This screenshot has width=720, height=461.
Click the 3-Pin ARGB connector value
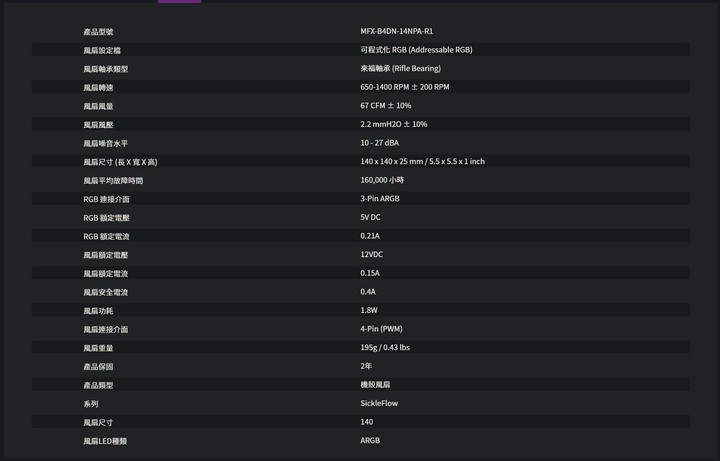point(380,198)
